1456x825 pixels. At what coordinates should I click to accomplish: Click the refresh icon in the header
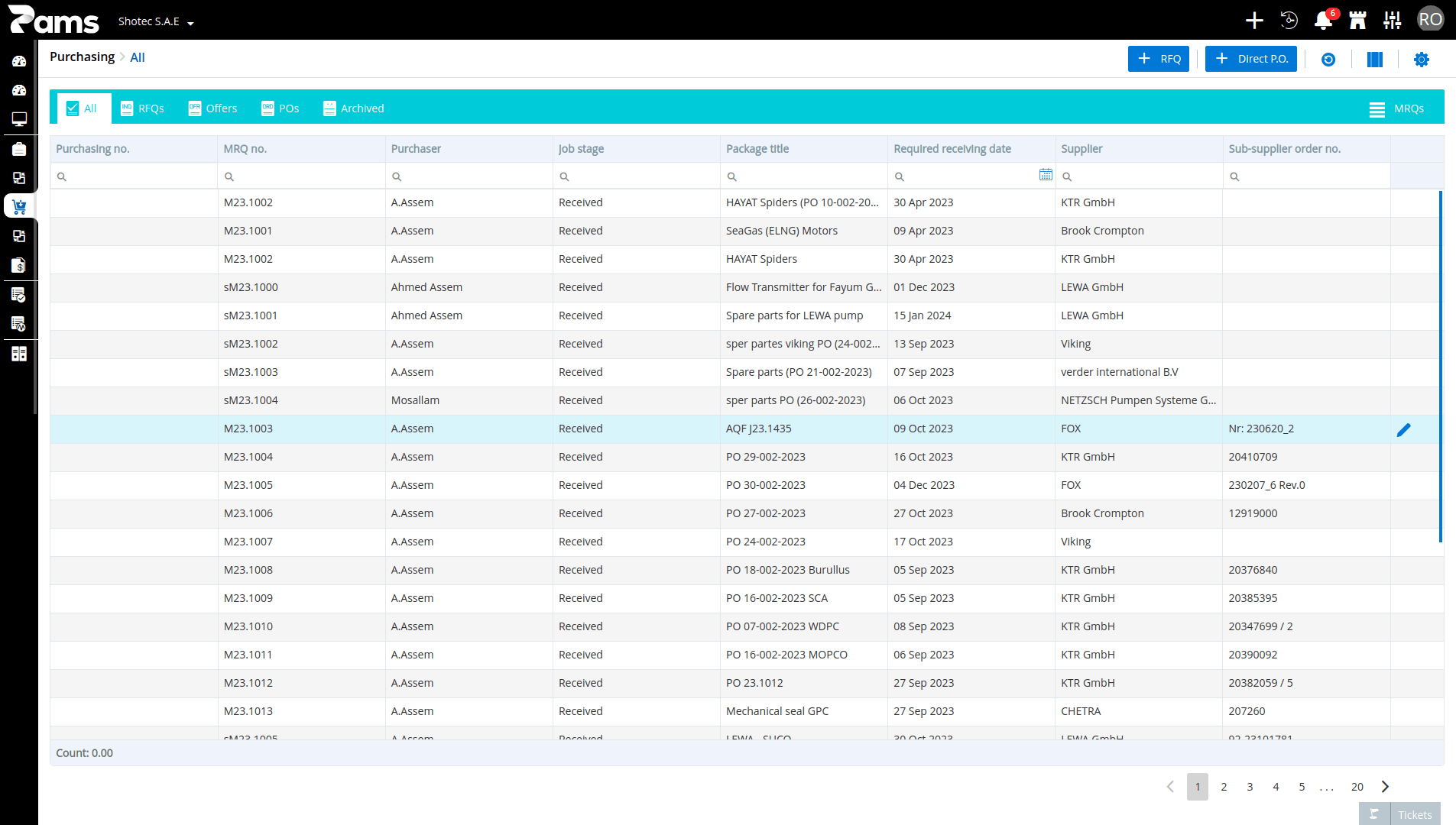(1328, 59)
